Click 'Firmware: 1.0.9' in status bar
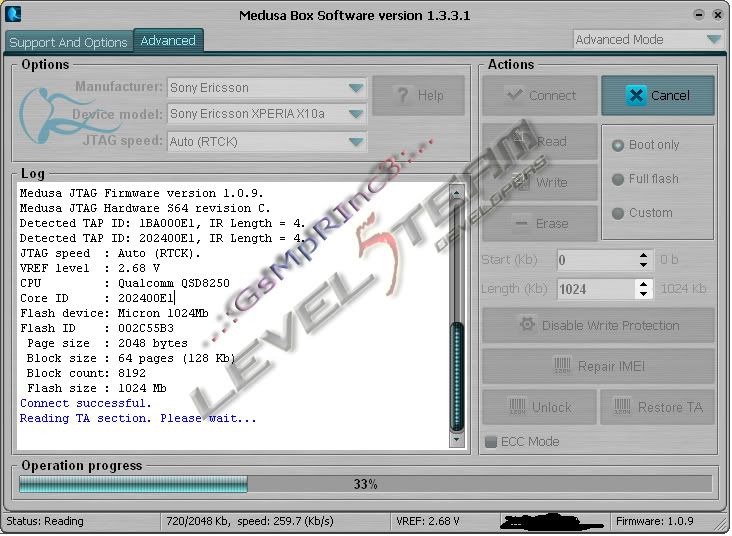This screenshot has width=732, height=536. pyautogui.click(x=655, y=521)
